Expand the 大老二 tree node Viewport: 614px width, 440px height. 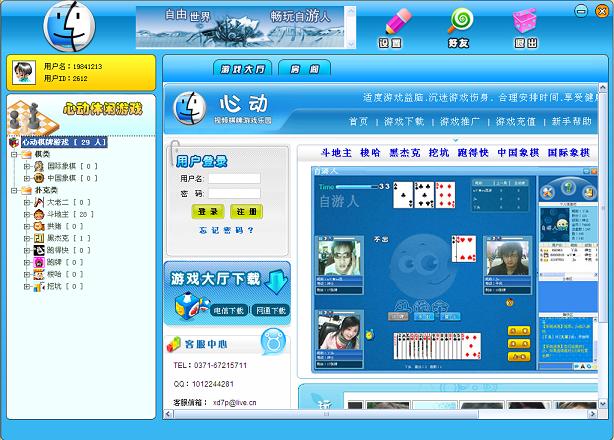pyautogui.click(x=27, y=202)
